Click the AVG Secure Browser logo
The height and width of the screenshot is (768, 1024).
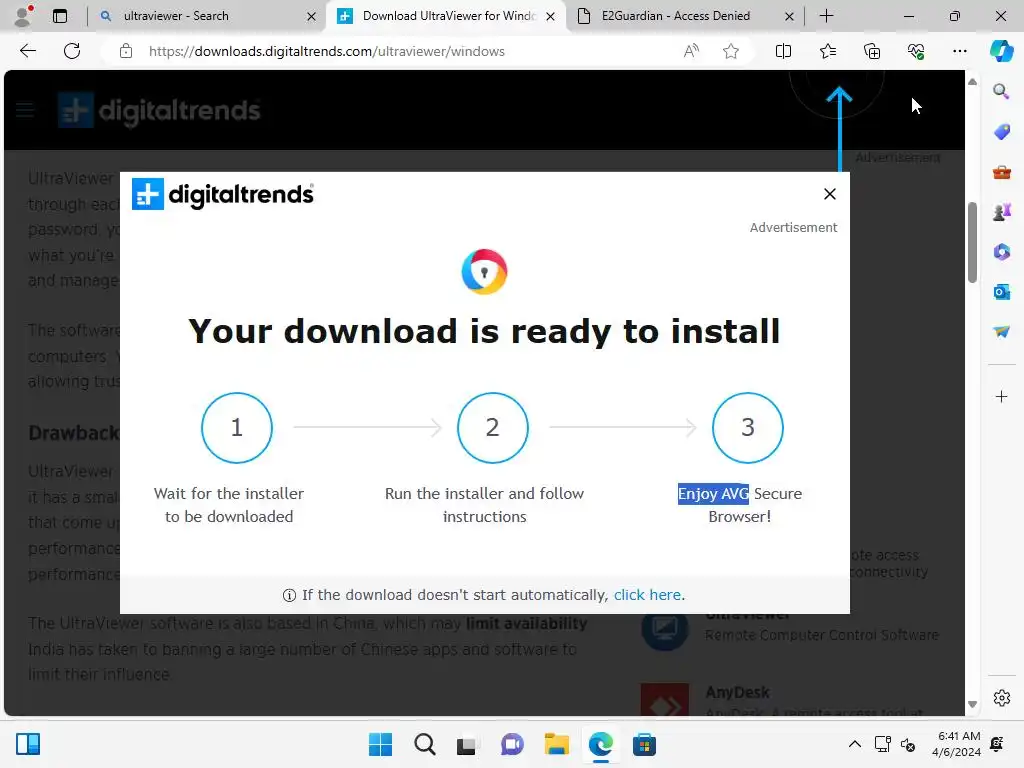coord(484,272)
